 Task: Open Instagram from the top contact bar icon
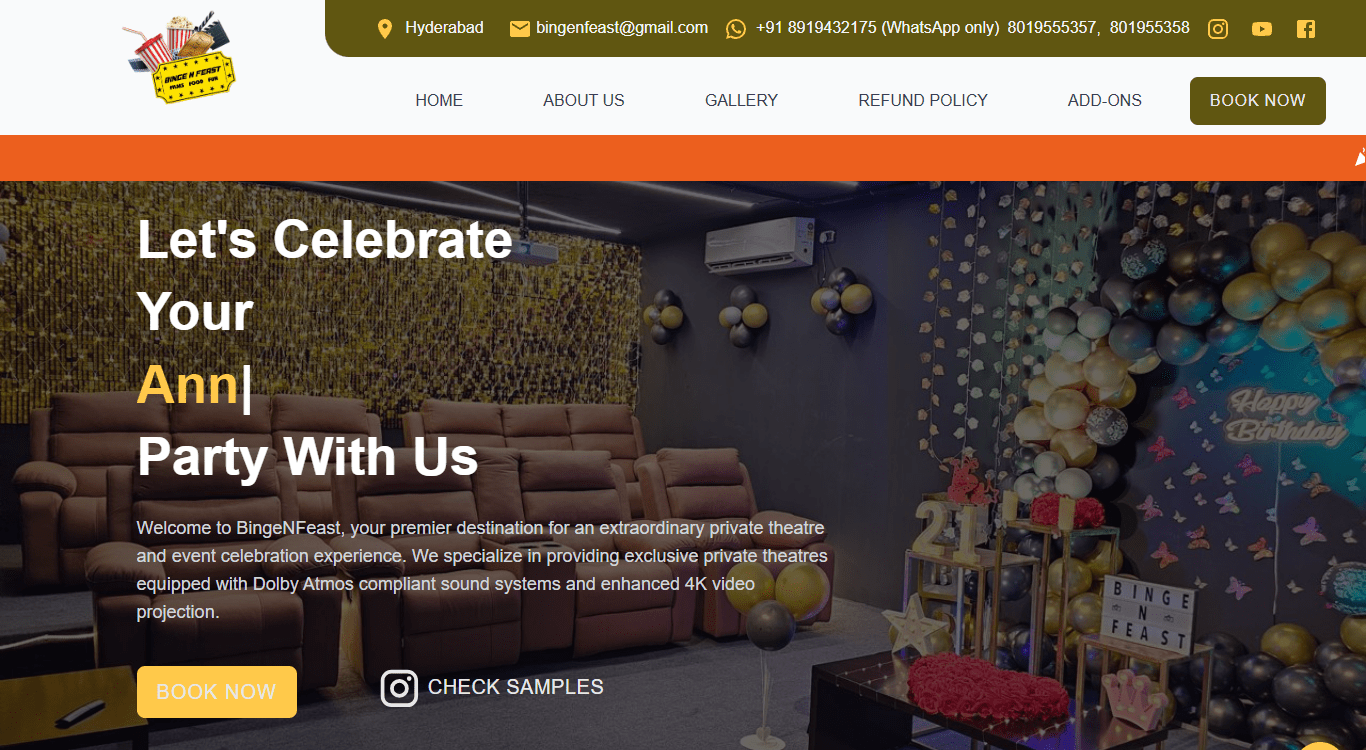pyautogui.click(x=1218, y=29)
